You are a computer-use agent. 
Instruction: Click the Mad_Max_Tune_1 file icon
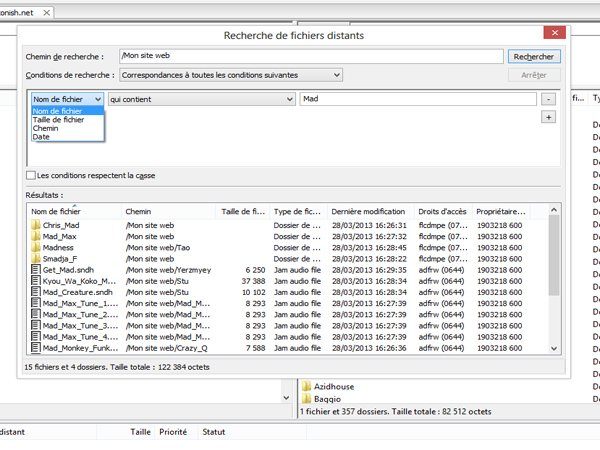point(36,303)
